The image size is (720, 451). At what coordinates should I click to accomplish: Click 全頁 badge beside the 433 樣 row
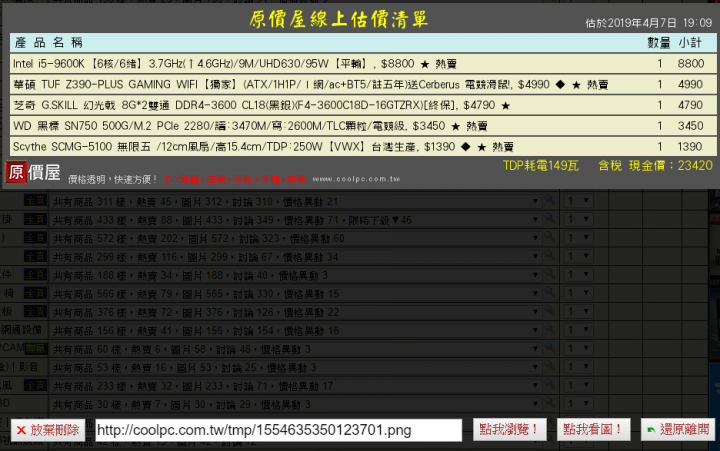[35, 219]
